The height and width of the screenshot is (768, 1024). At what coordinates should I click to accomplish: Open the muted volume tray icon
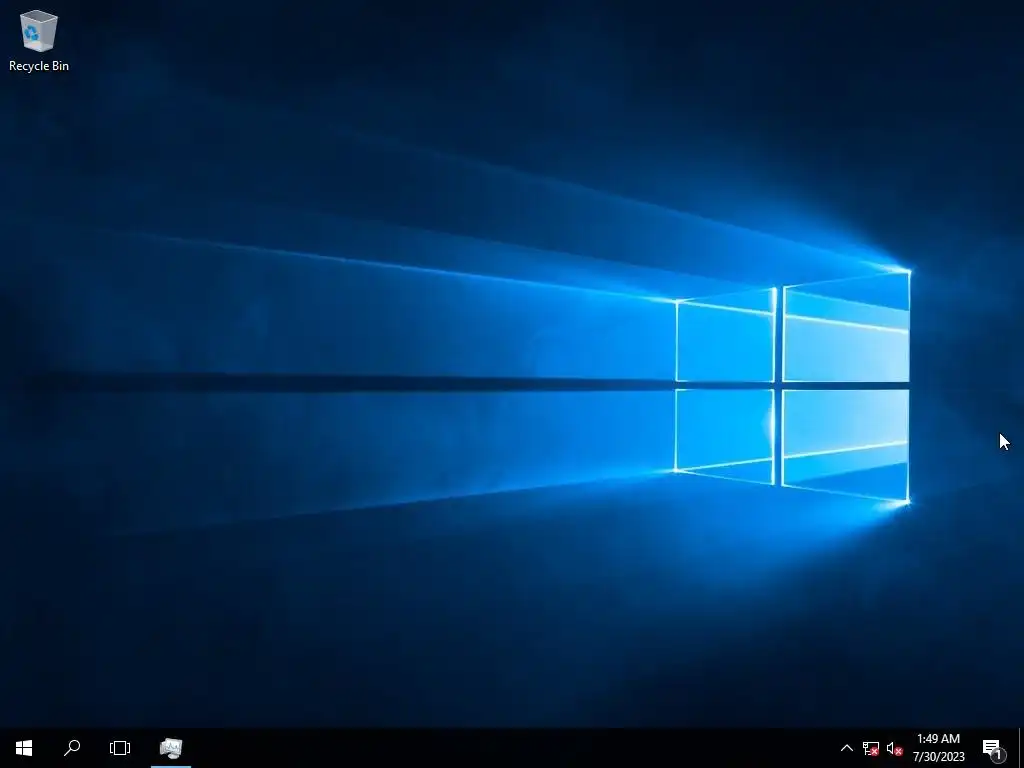point(894,748)
